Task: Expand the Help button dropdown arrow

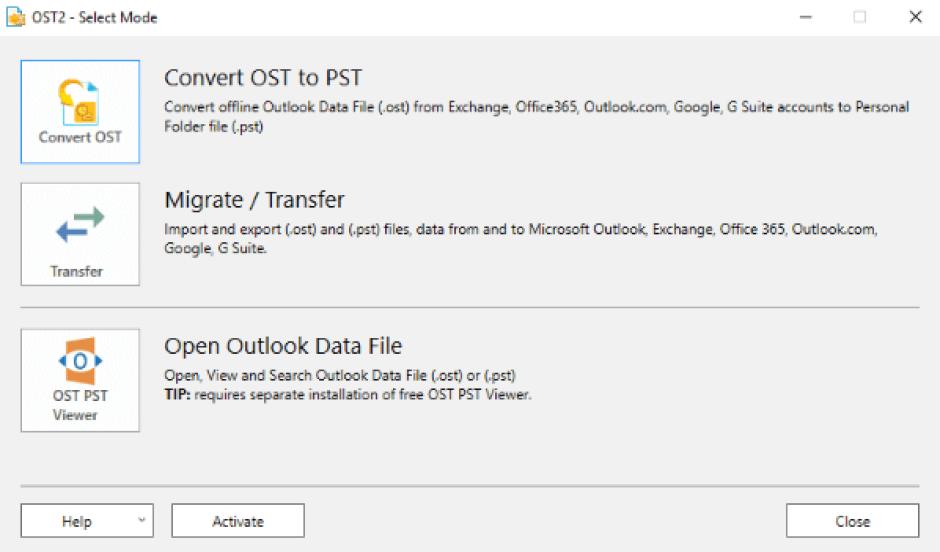Action: pyautogui.click(x=140, y=521)
